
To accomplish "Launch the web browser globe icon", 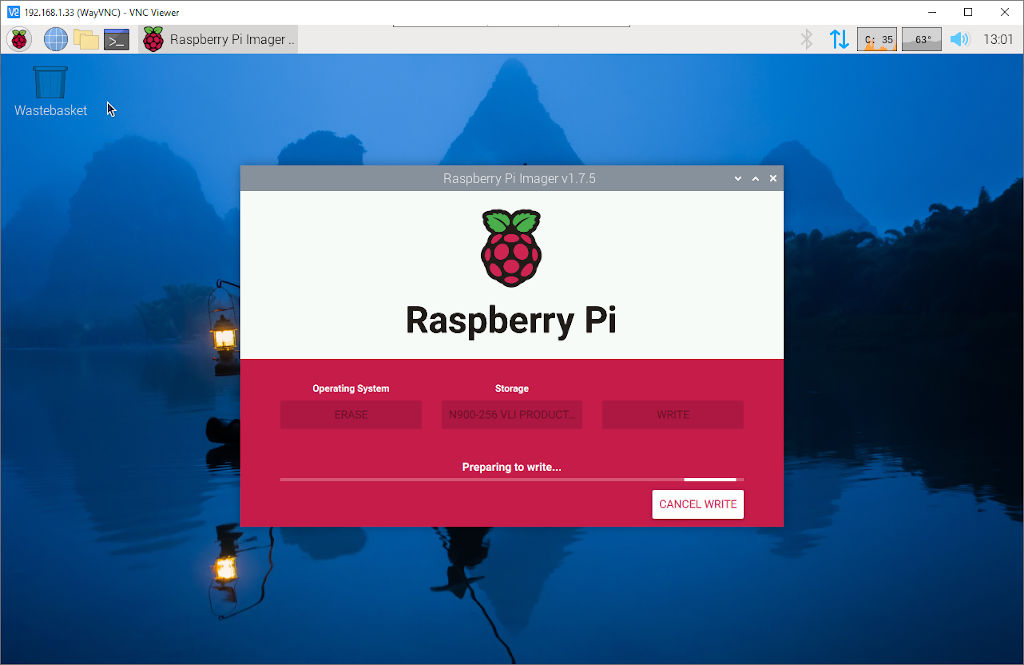I will [x=56, y=39].
